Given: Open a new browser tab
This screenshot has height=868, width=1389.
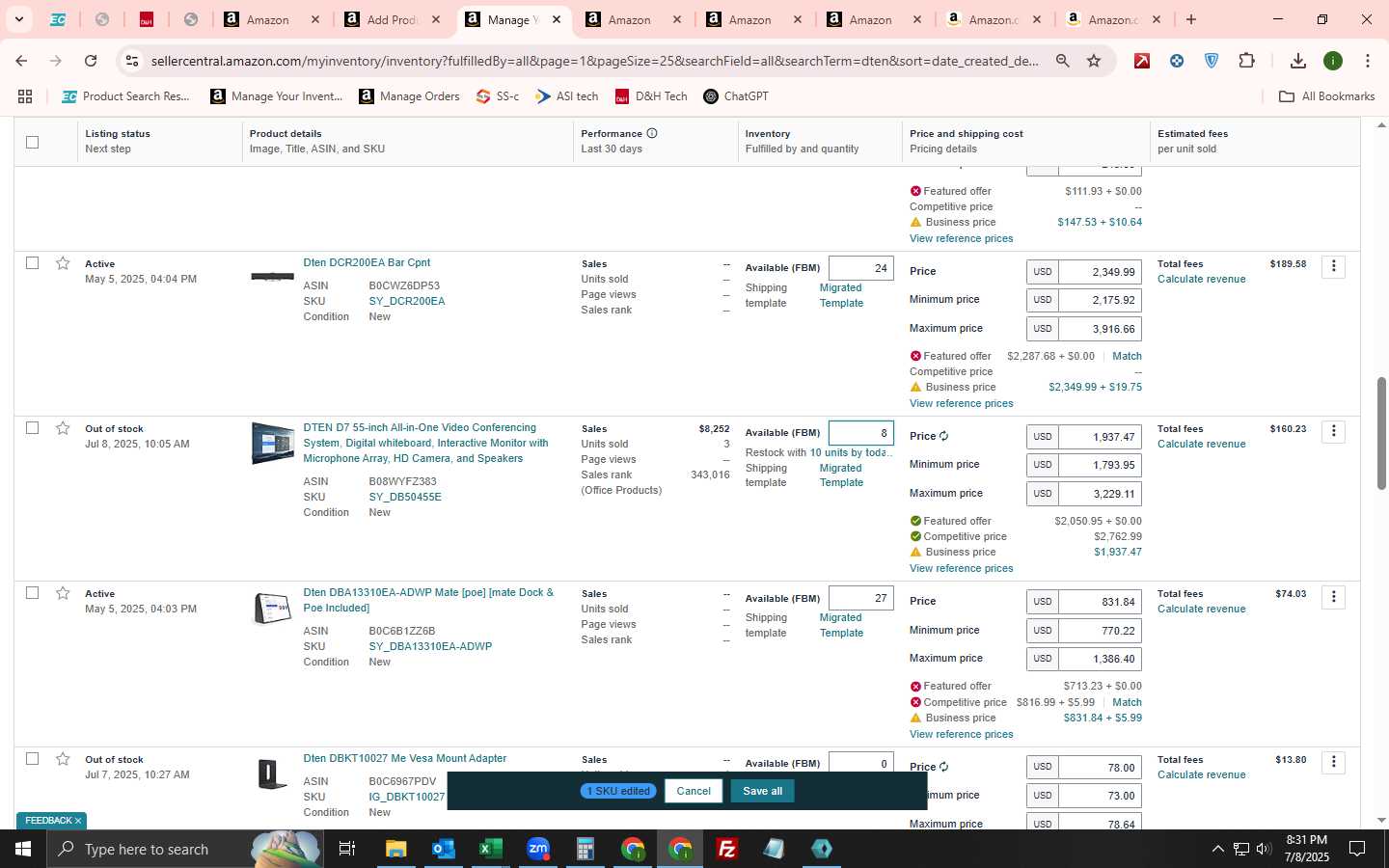Looking at the screenshot, I should (1191, 19).
